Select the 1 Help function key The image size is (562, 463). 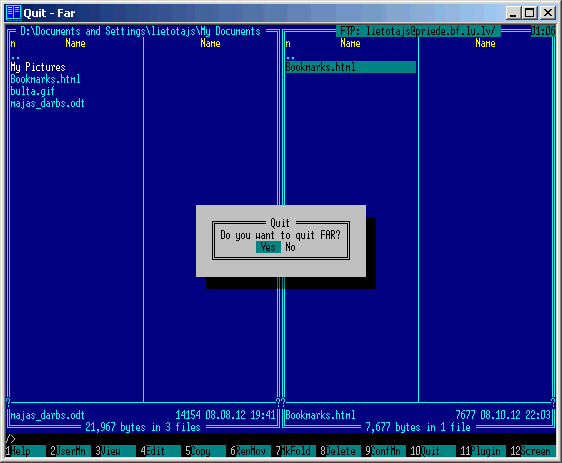click(25, 451)
